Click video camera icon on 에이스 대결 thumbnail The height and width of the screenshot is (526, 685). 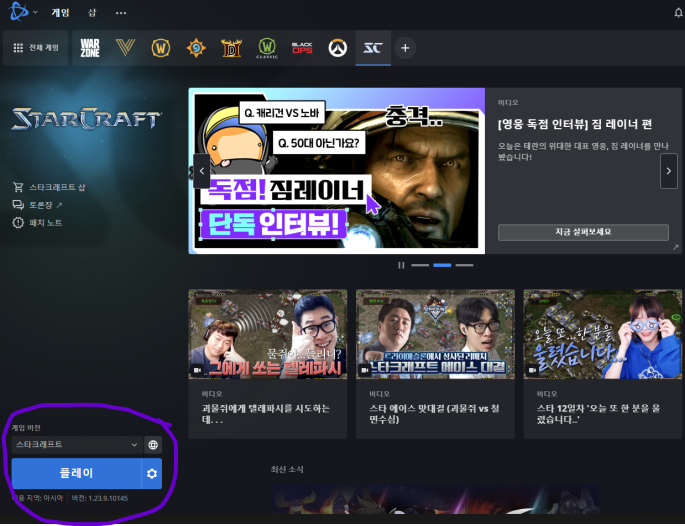[x=365, y=370]
